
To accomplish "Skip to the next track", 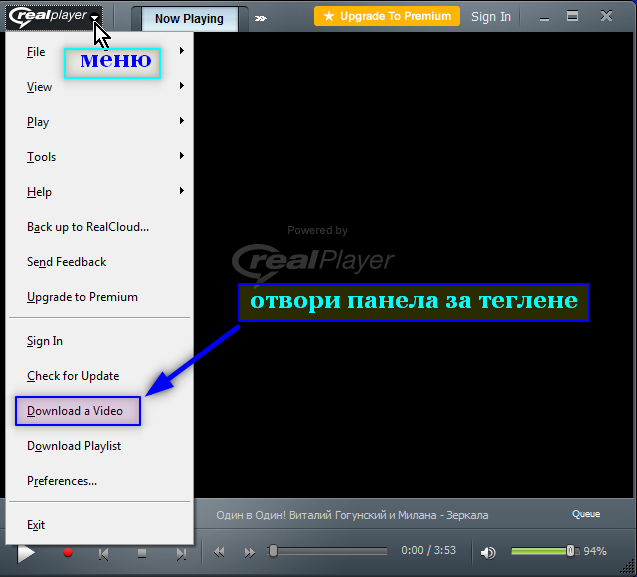I will click(x=180, y=552).
